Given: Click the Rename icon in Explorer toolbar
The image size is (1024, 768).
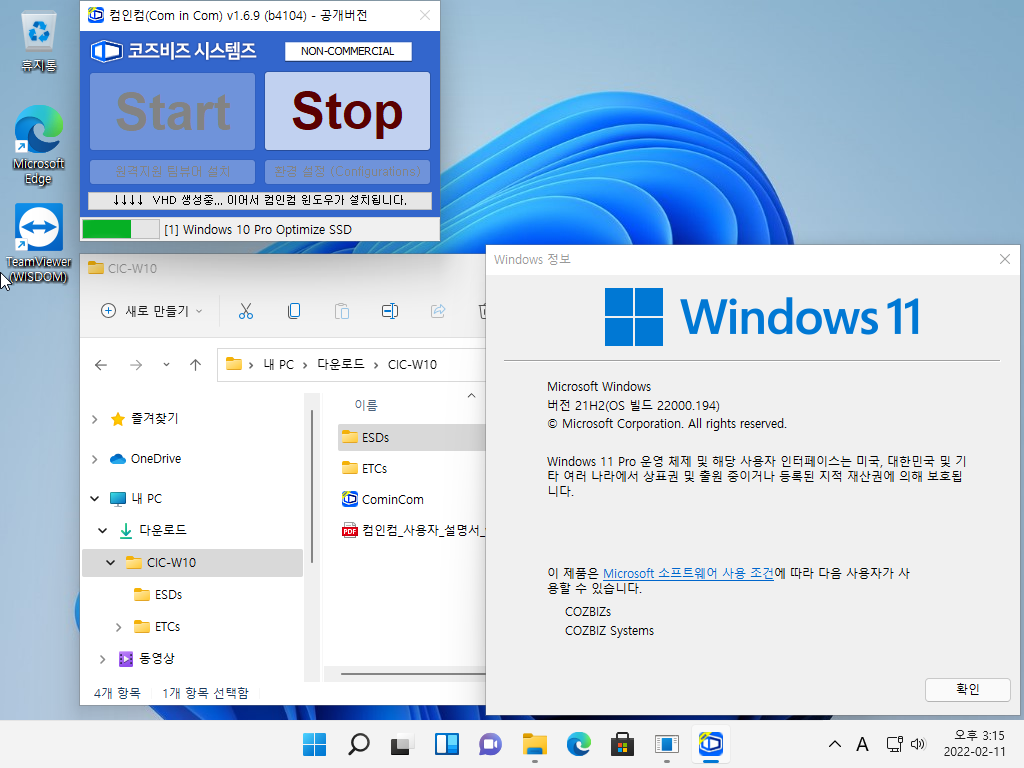Looking at the screenshot, I should (x=390, y=312).
